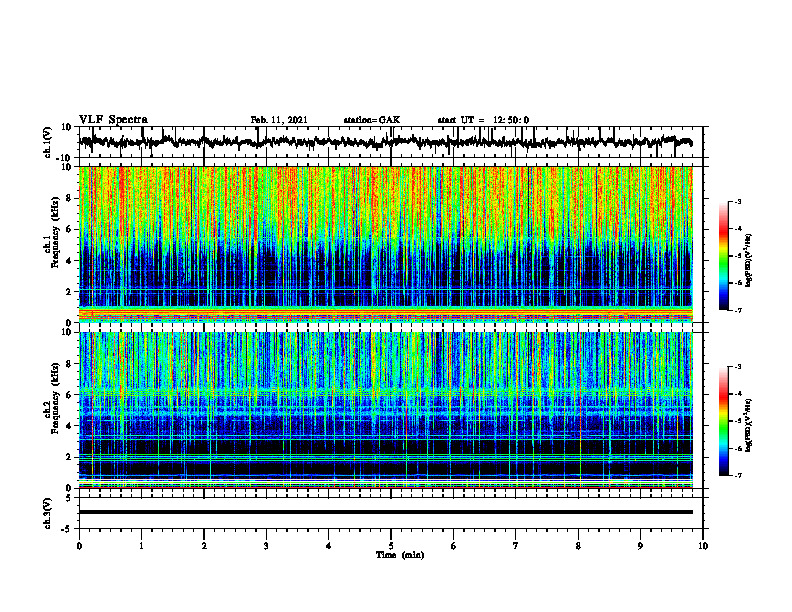The width and height of the screenshot is (792, 612).
Task: Click the time axis tick label "2"
Action: pyautogui.click(x=204, y=546)
